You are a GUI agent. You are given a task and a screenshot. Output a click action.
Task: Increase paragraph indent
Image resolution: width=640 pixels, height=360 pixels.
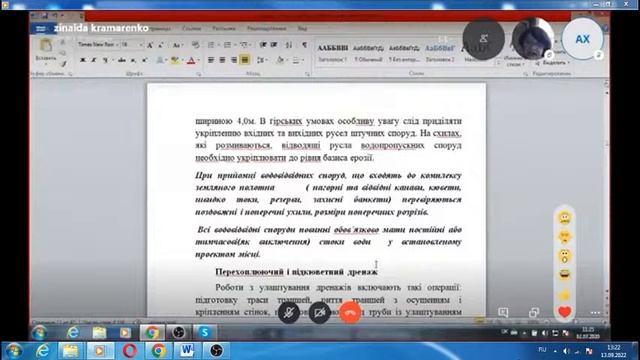(274, 45)
